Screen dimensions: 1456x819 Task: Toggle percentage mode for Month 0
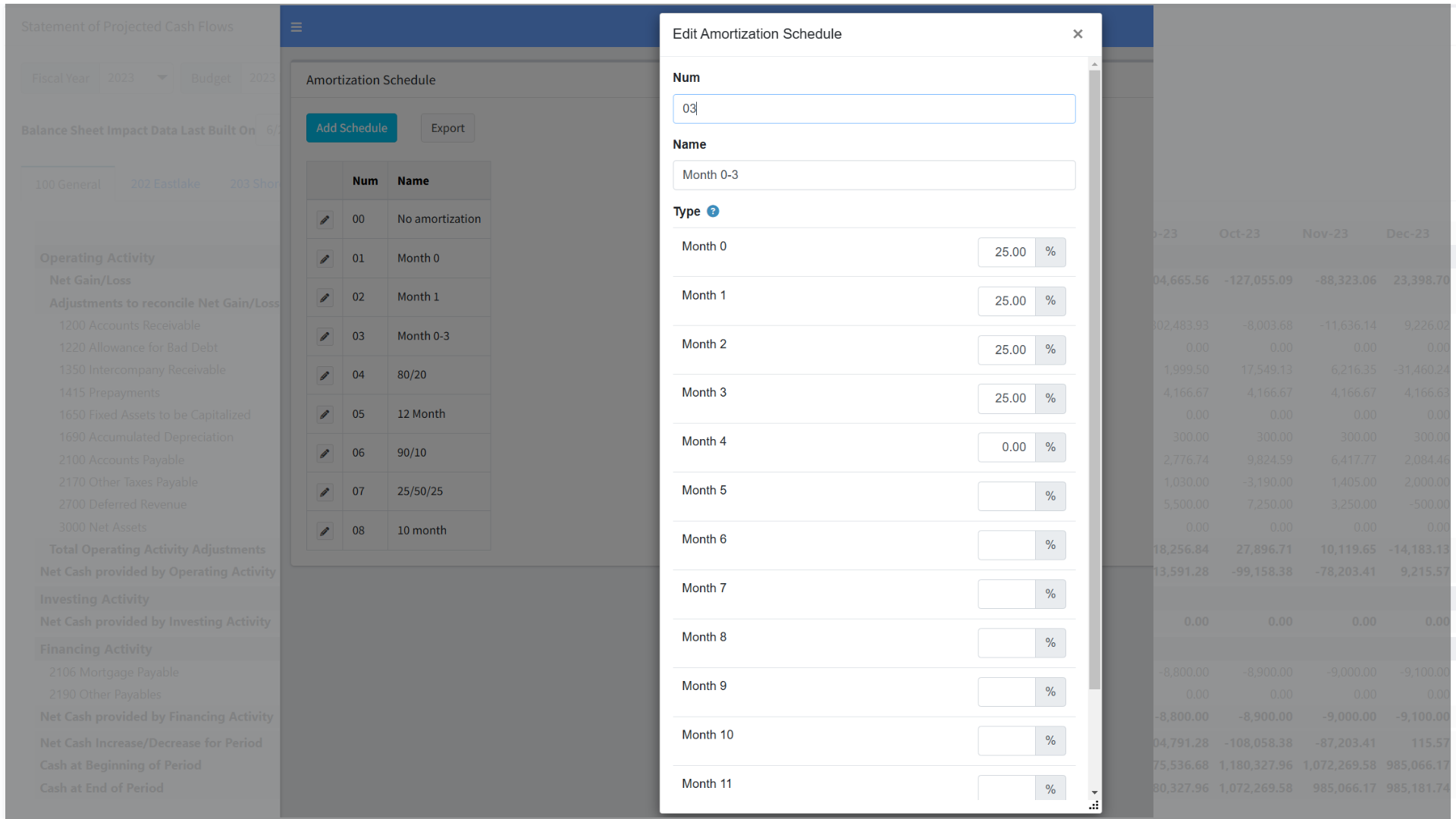(1050, 252)
